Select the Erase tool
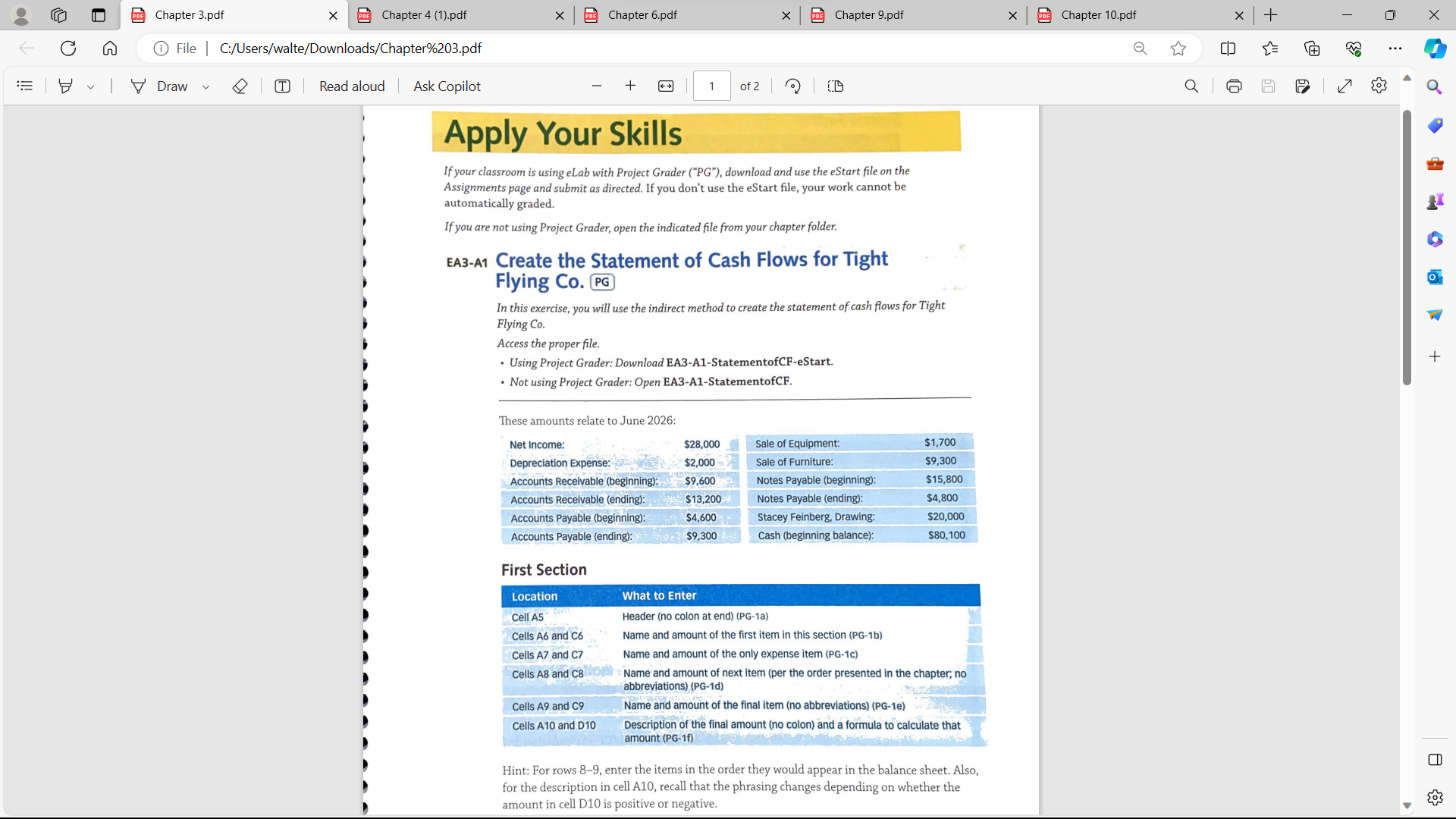The width and height of the screenshot is (1456, 819). (240, 86)
